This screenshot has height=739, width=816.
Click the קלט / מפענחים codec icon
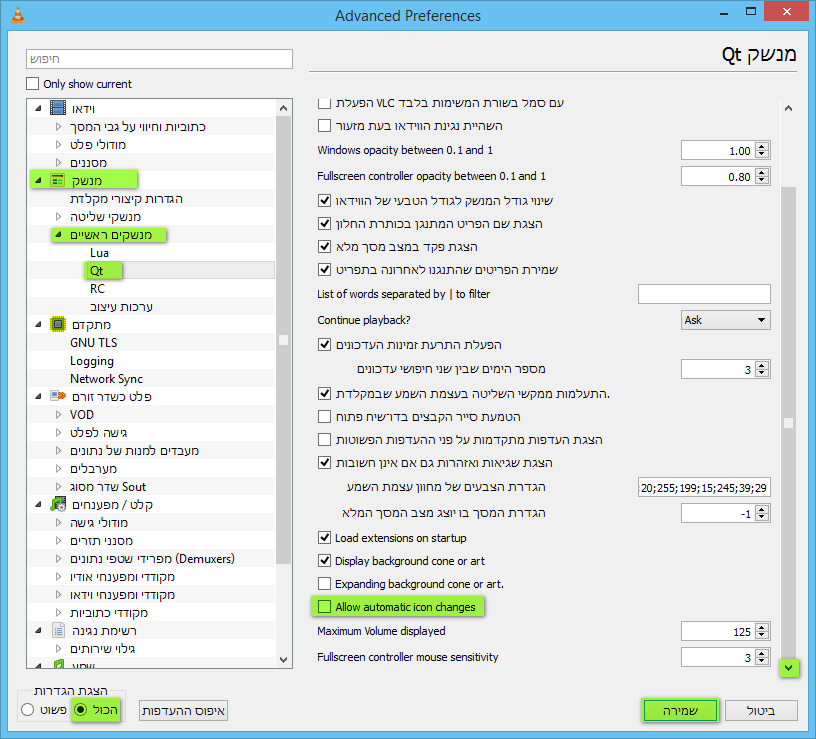tap(58, 504)
